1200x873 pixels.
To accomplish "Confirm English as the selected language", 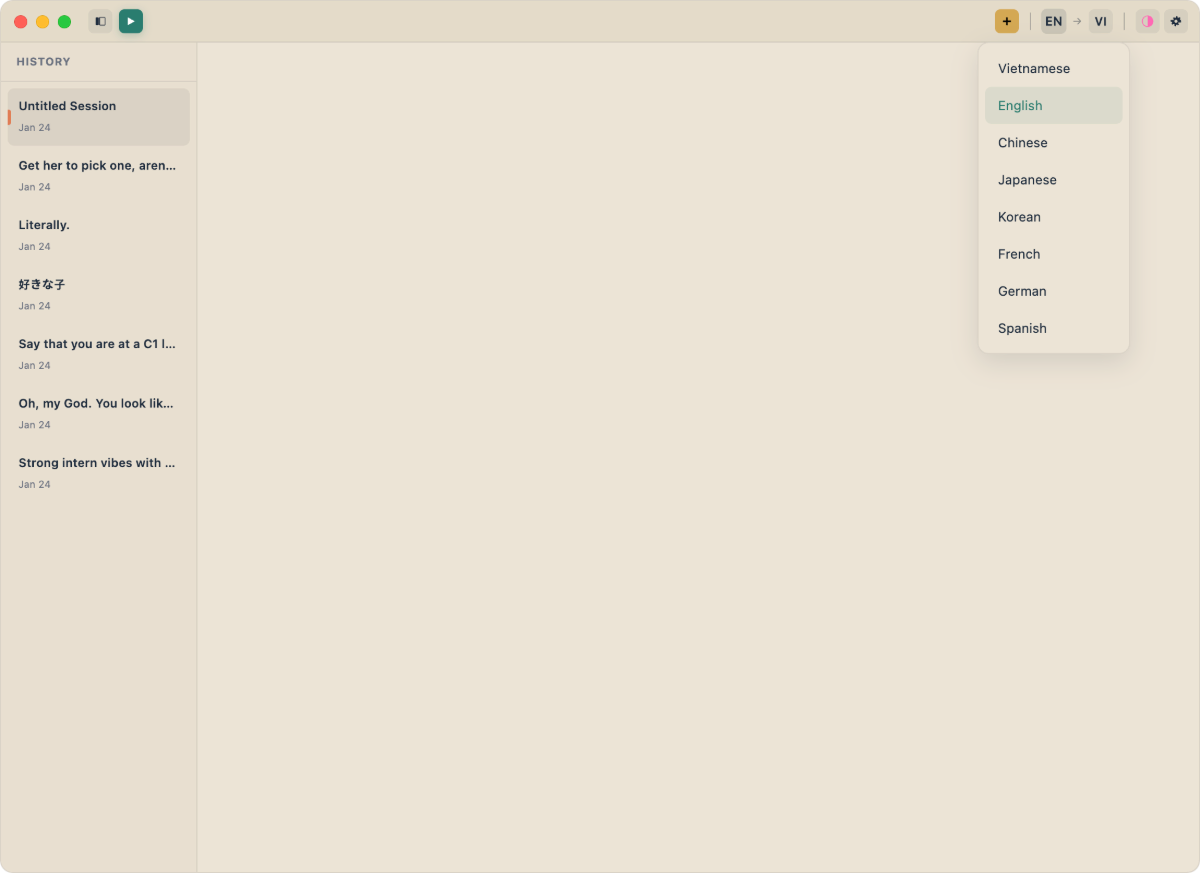I will [x=1019, y=105].
